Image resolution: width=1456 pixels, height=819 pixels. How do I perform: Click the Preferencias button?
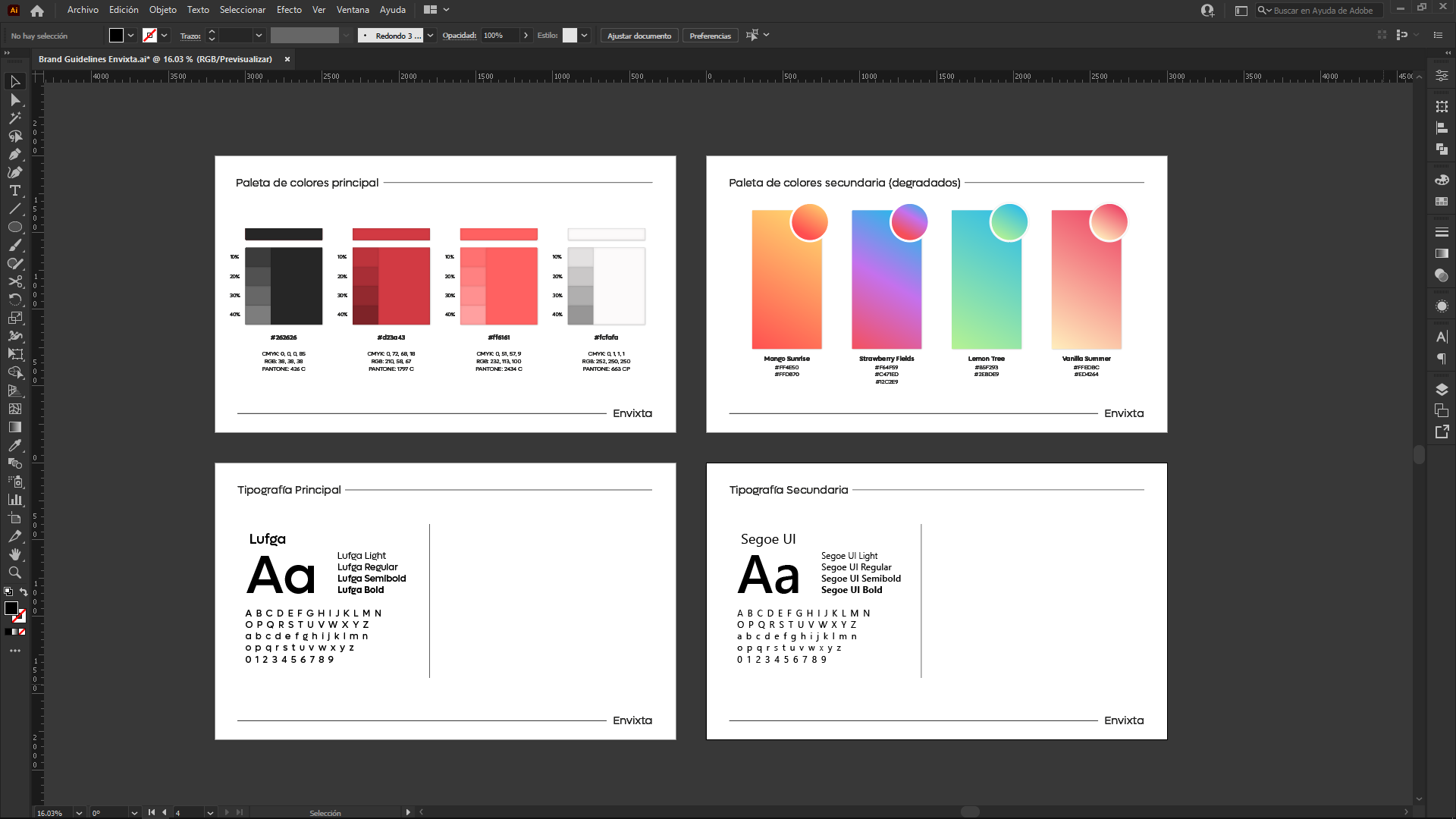pyautogui.click(x=711, y=36)
